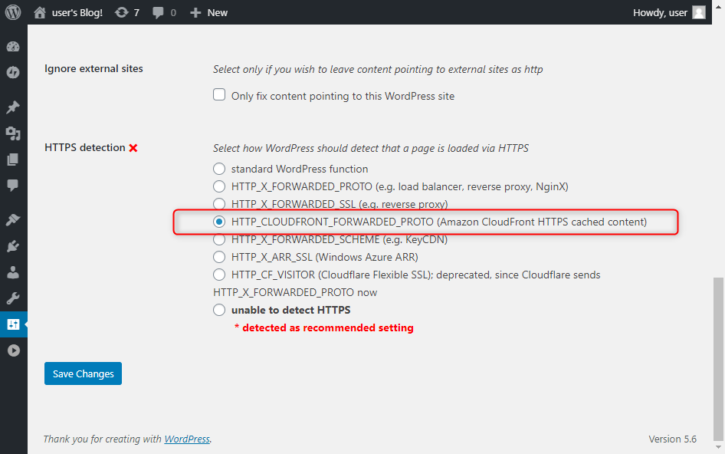Select HTTP_CF_VISITOR Cloudflare Flexible SSL option
Screen dimensions: 725x454
tap(219, 275)
